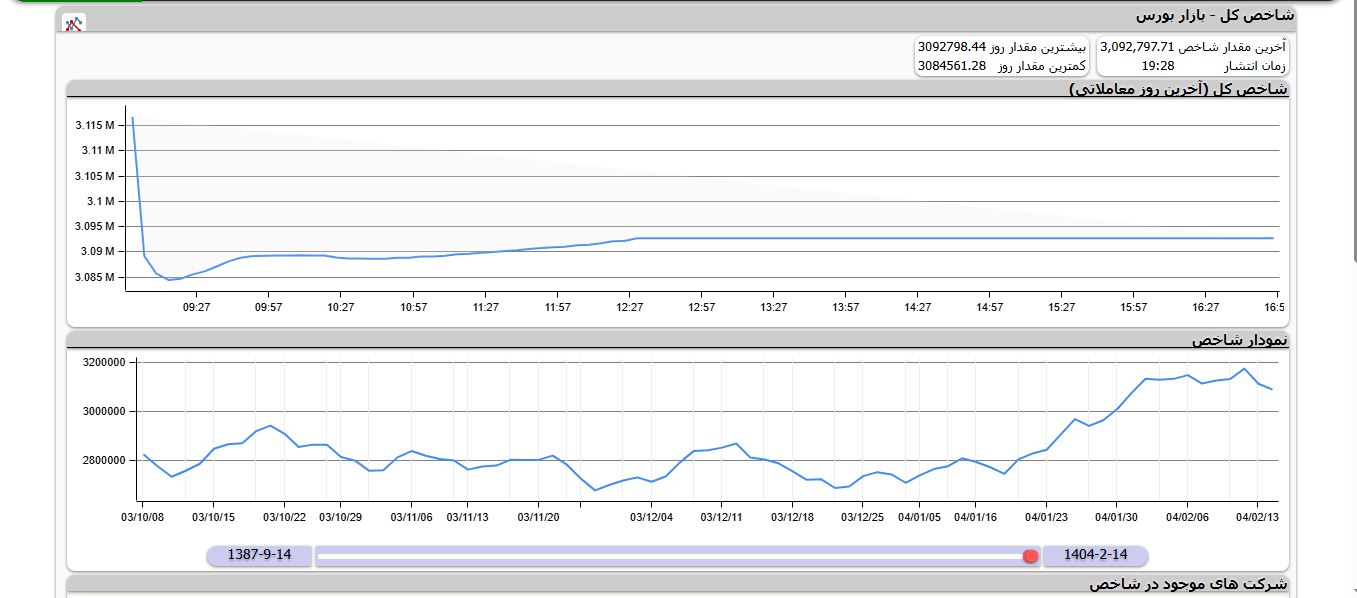Open the line chart icon in the header
Viewport: 1357px width, 598px height.
click(x=73, y=23)
